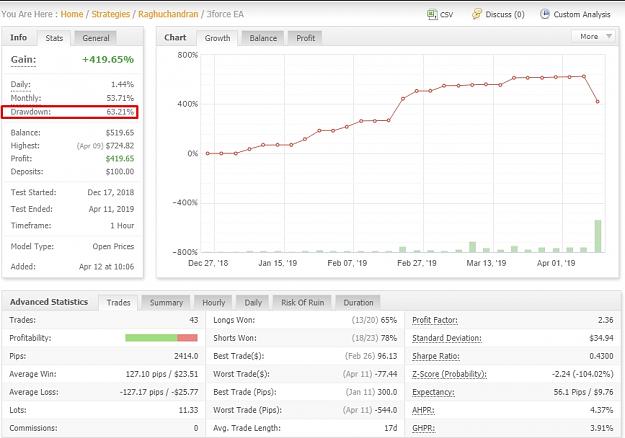Open the Trades statistics tab
625x438 pixels.
(118, 302)
